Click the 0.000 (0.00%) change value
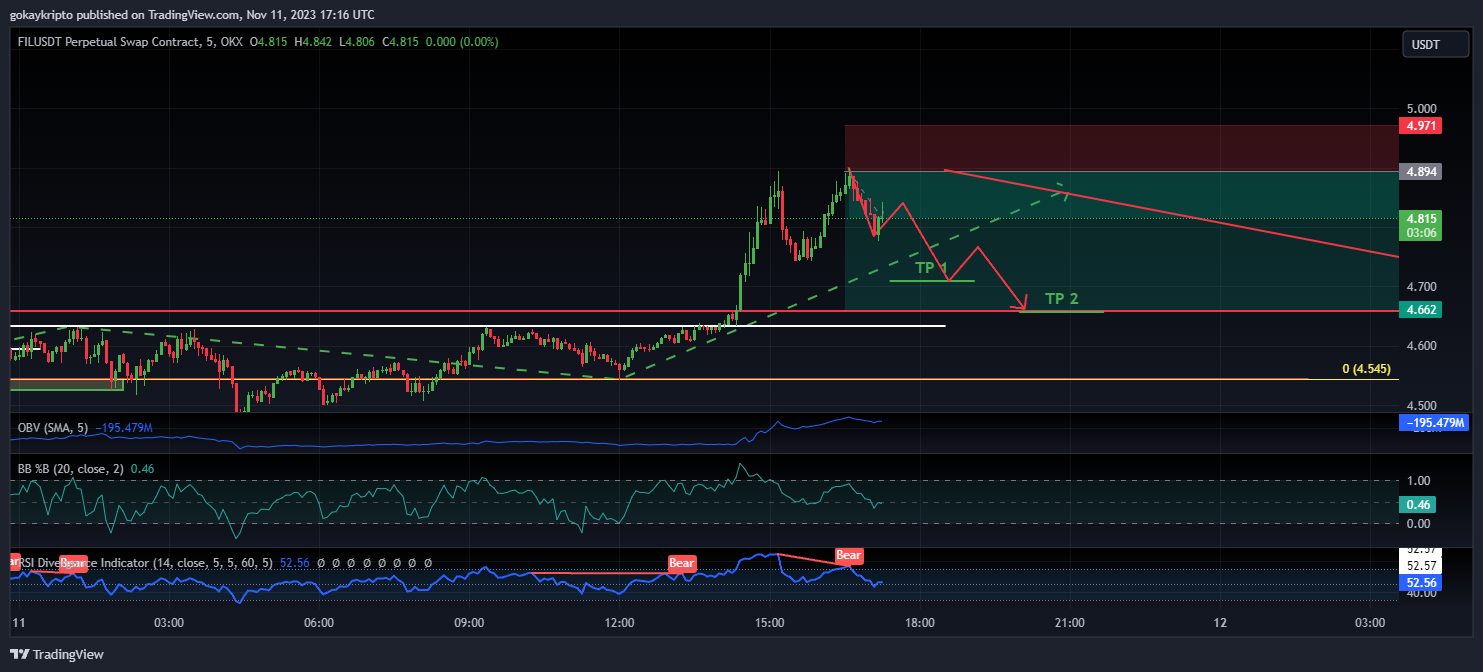The height and width of the screenshot is (672, 1483). (461, 42)
